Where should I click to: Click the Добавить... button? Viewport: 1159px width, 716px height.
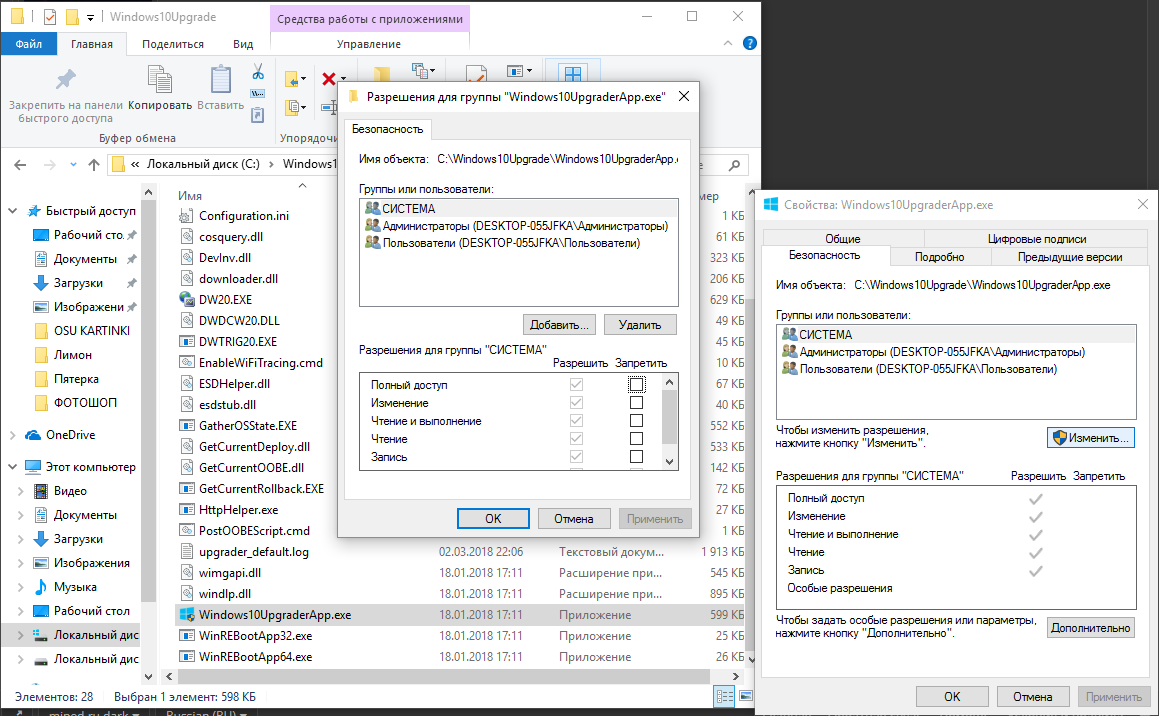coord(560,324)
